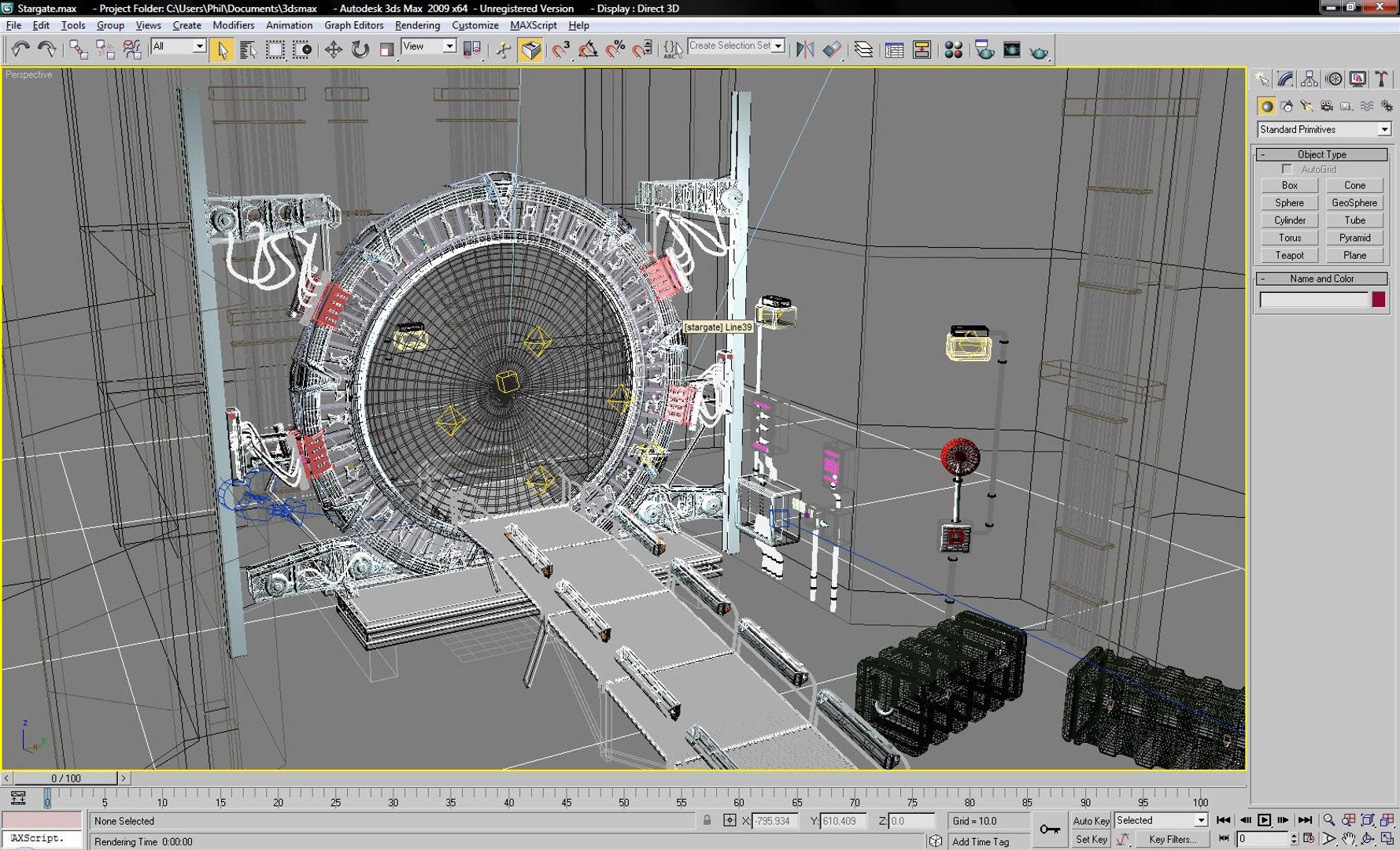Viewport: 1400px width, 850px height.
Task: Switch to the Hierarchy panel tab
Action: click(x=1309, y=79)
